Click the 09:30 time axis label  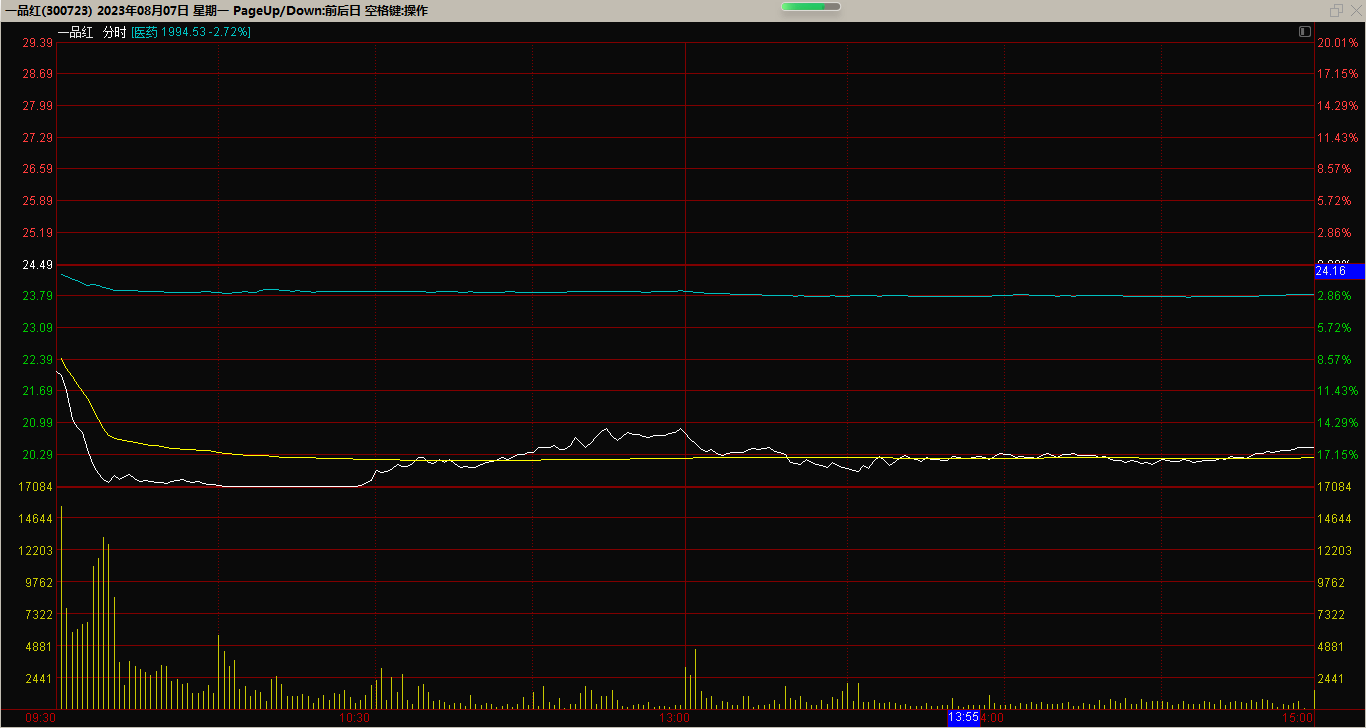coord(40,718)
